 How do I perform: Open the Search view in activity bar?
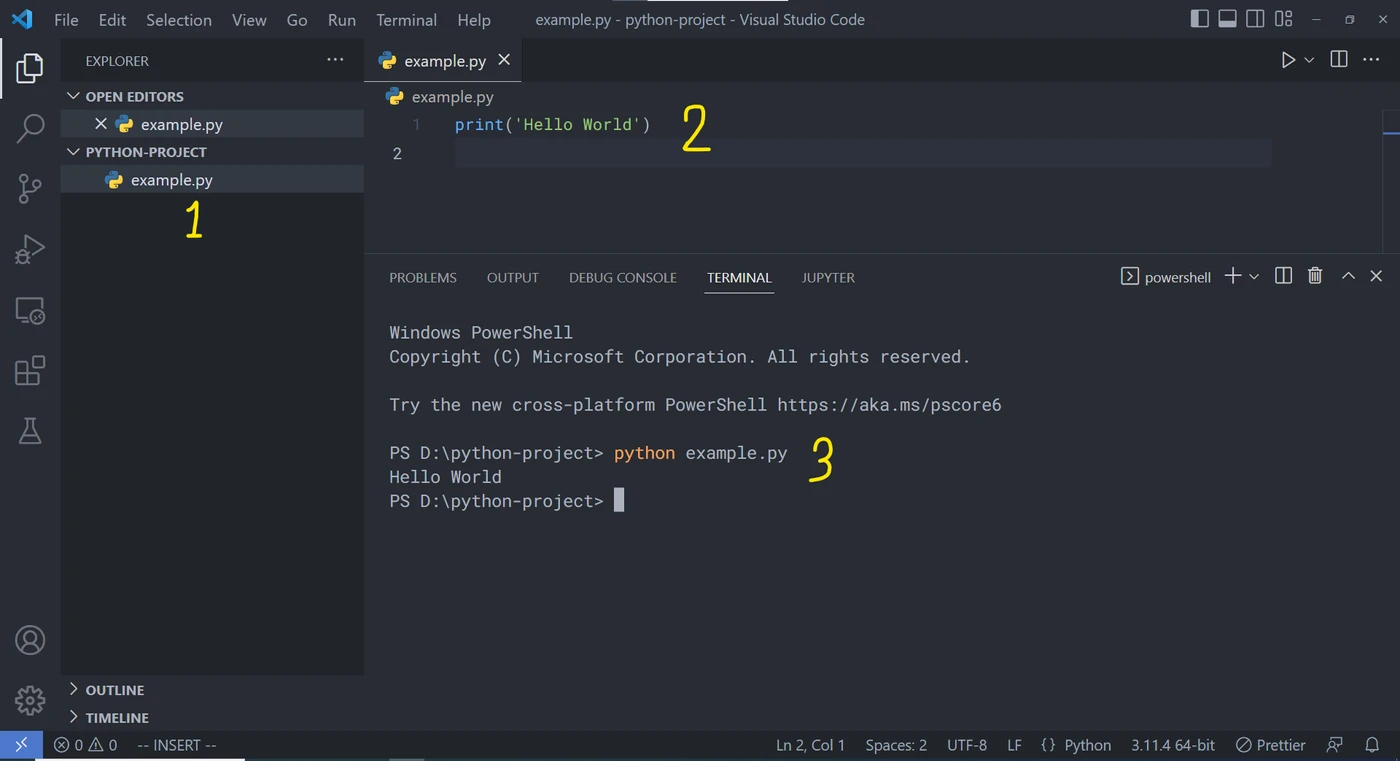(x=30, y=128)
